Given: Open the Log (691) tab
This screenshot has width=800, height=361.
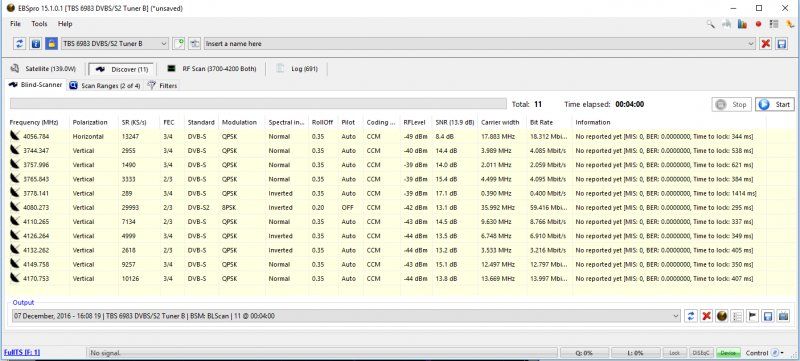Looking at the screenshot, I should (x=296, y=68).
